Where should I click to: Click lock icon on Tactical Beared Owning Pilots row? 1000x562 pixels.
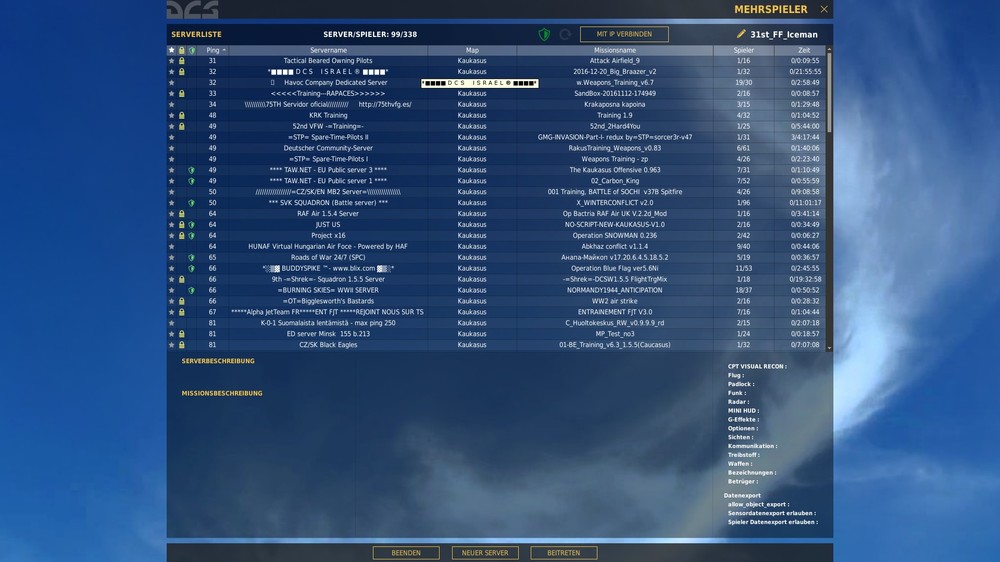tap(181, 61)
